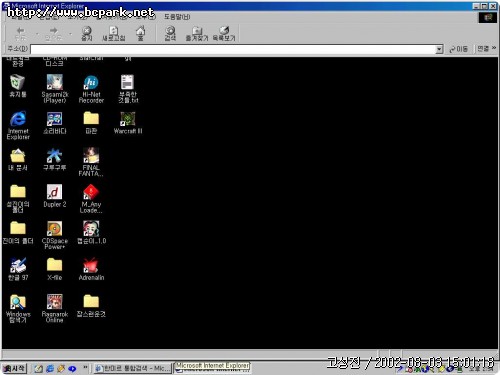Open the Start (시작) button
Image resolution: width=500 pixels, height=375 pixels.
[x=14, y=368]
